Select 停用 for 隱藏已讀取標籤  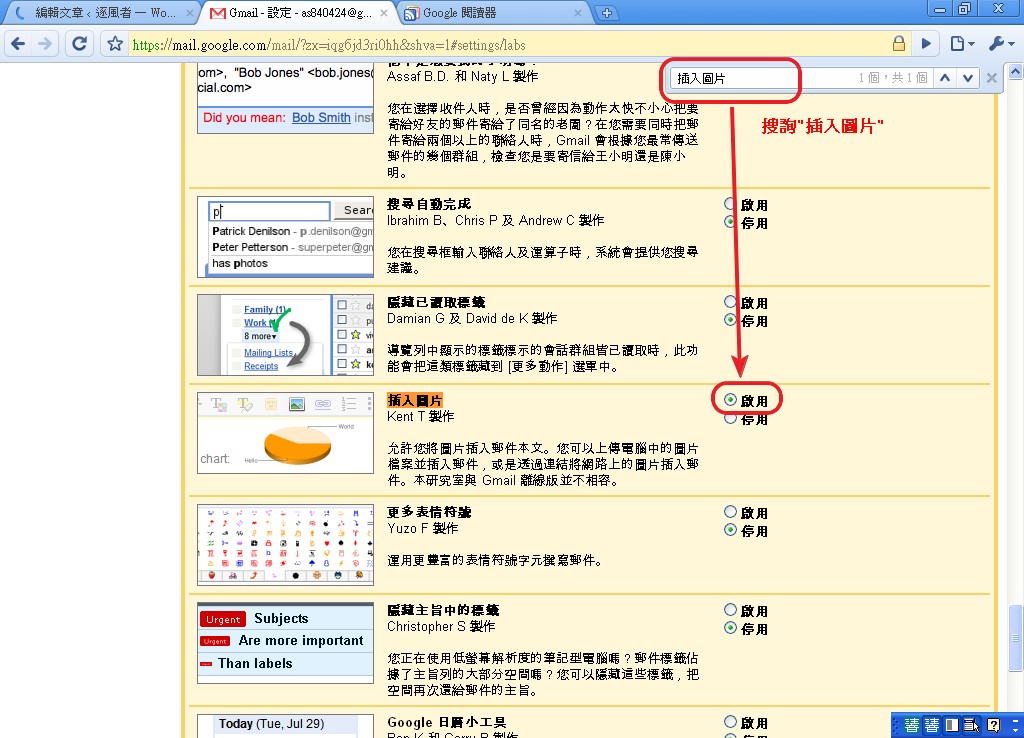tap(730, 320)
